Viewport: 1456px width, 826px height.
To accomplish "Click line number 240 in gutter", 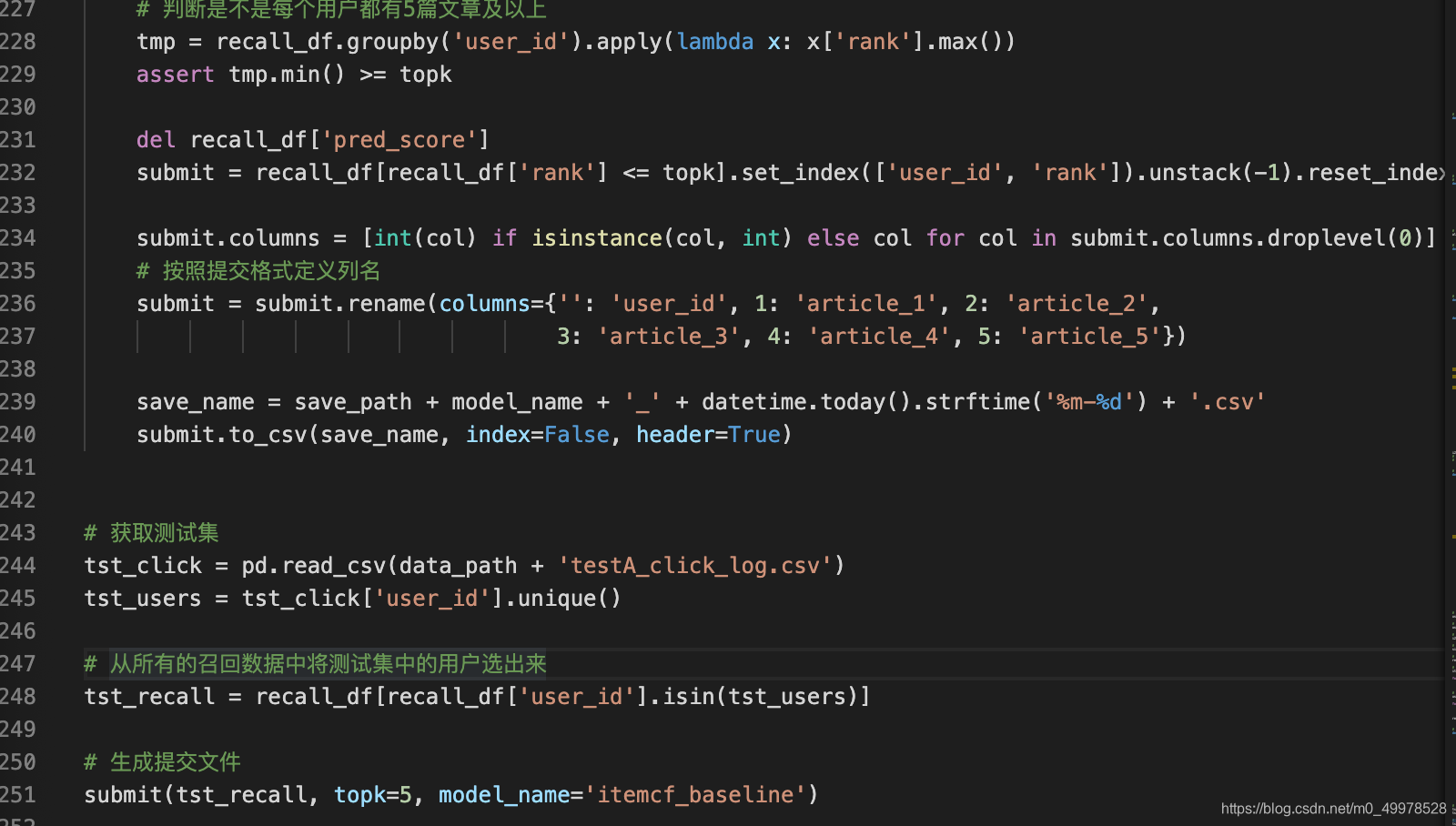I will 18,435.
